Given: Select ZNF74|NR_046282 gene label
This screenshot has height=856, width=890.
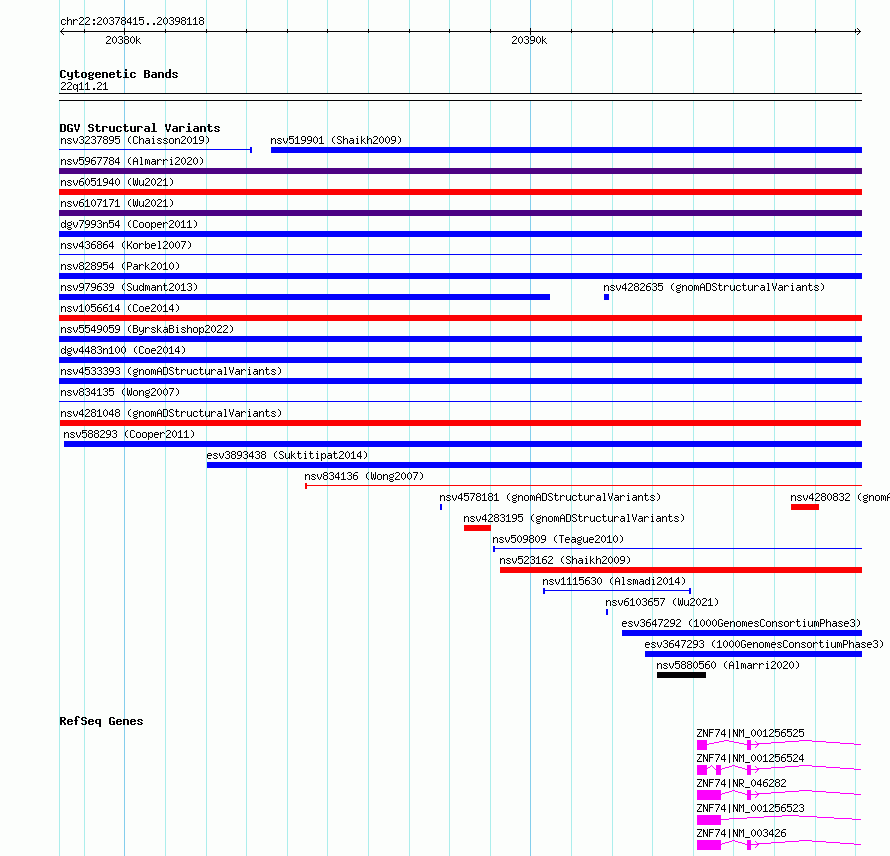Looking at the screenshot, I should point(741,783).
